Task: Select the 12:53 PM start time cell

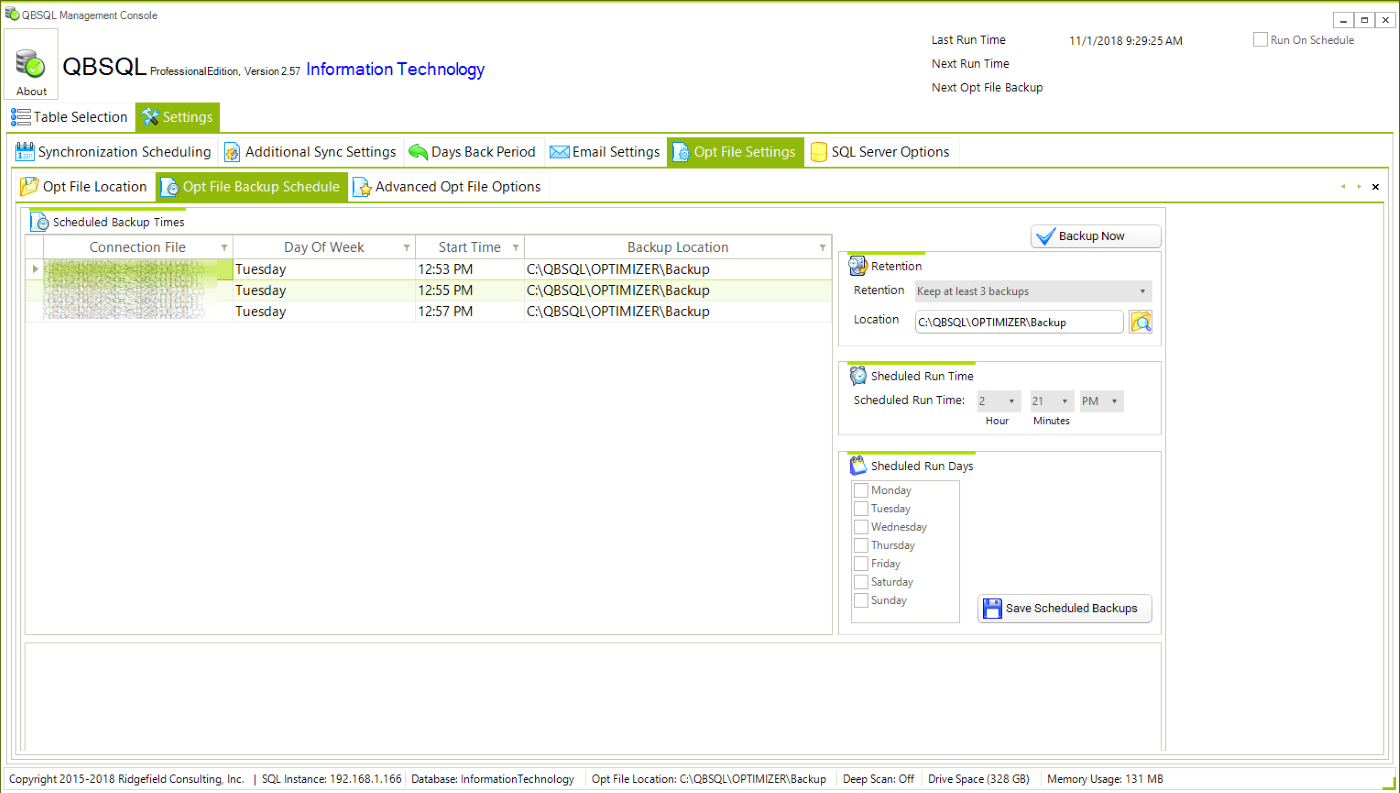Action: click(x=469, y=269)
